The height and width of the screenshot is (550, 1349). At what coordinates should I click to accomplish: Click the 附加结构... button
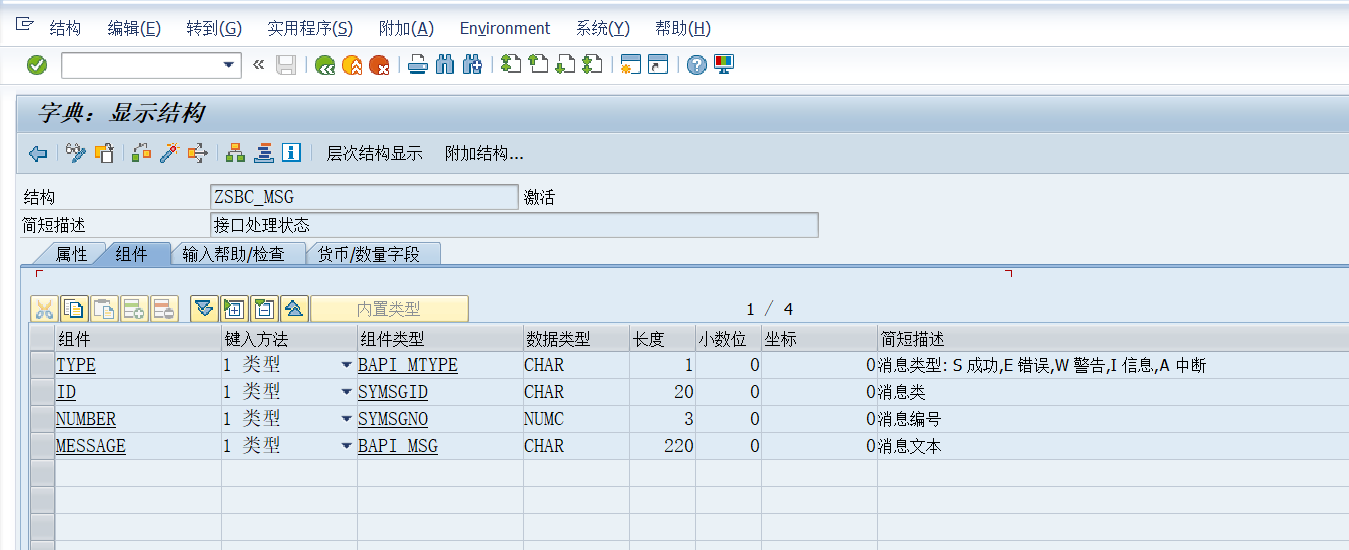pos(484,153)
